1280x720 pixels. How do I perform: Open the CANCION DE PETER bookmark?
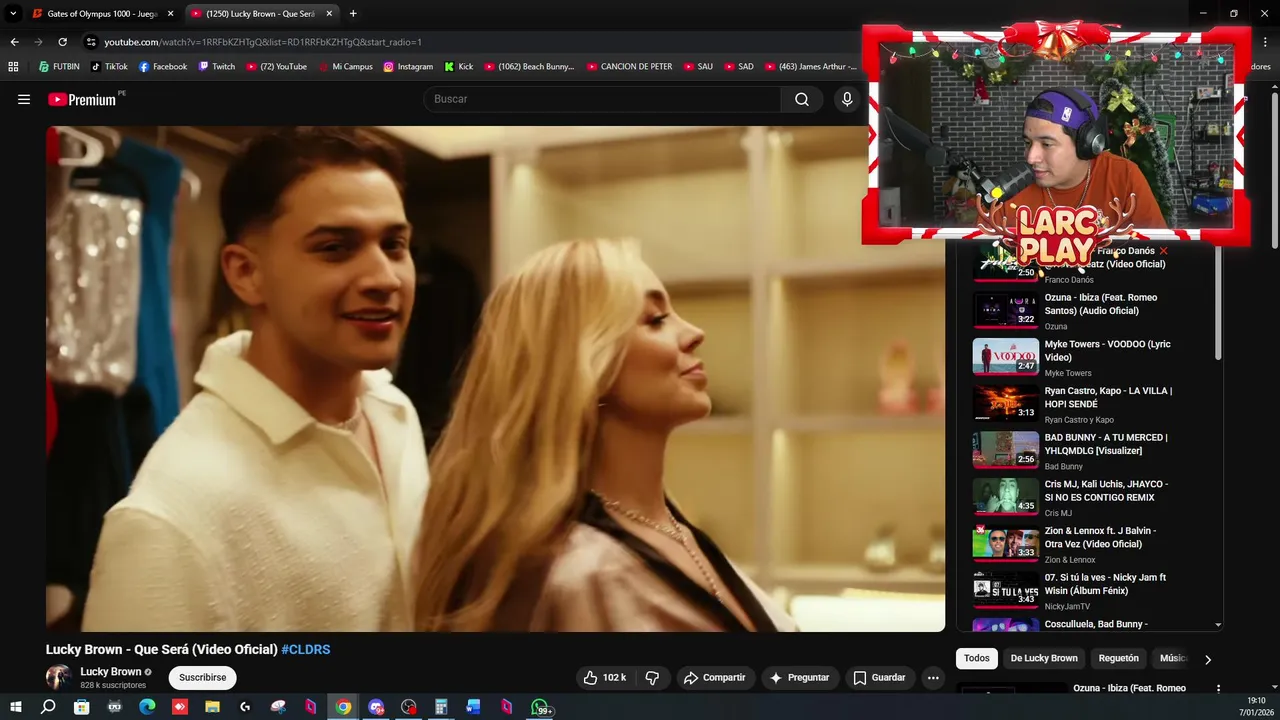coord(629,67)
